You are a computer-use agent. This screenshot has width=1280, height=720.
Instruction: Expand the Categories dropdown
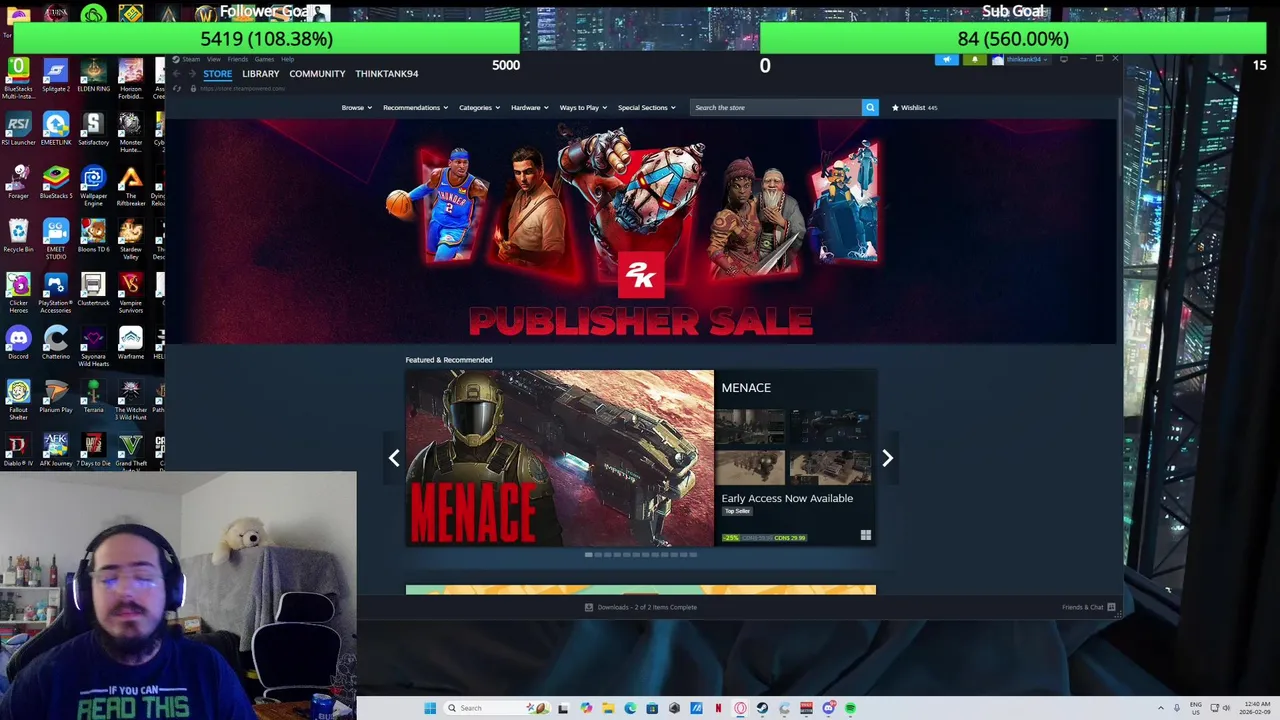pos(479,107)
